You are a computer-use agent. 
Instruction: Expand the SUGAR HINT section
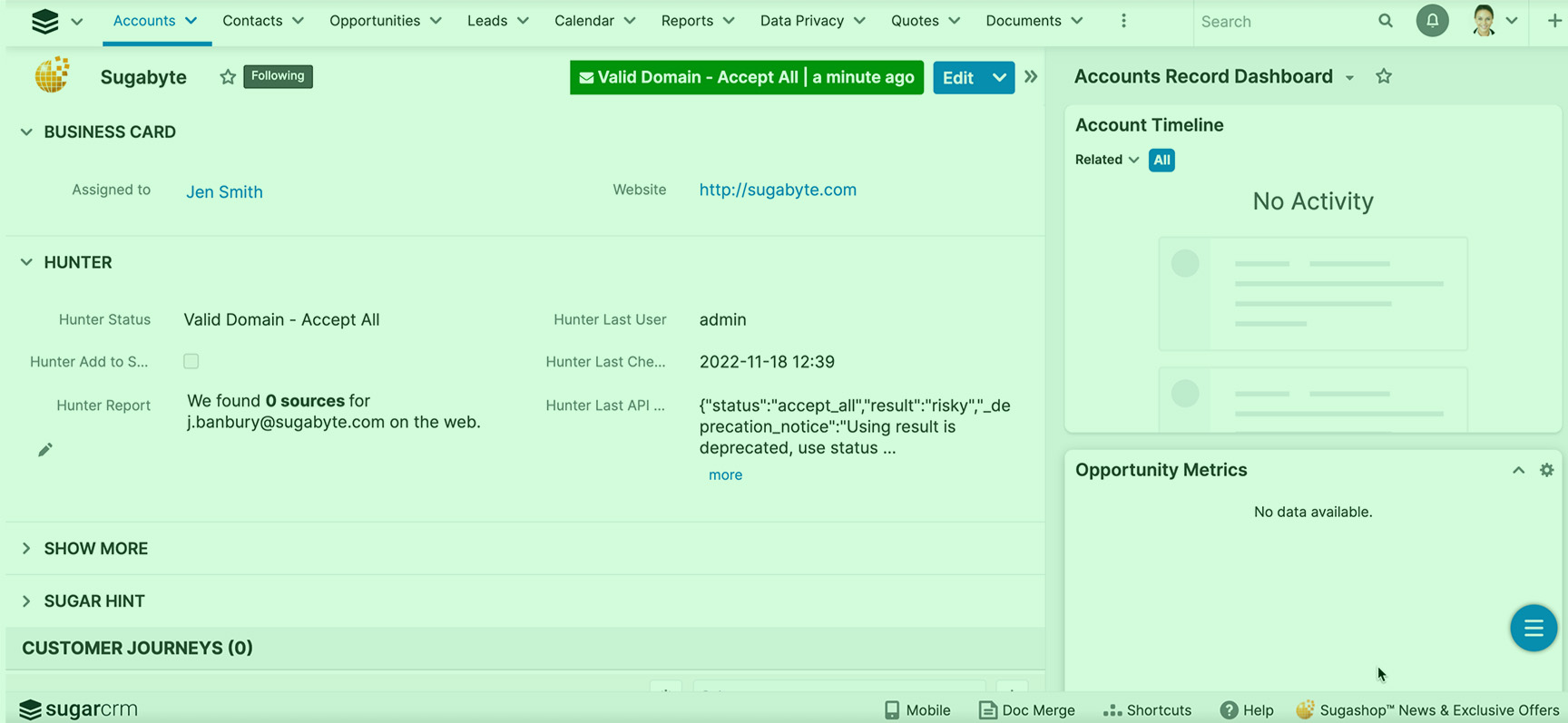pos(93,601)
